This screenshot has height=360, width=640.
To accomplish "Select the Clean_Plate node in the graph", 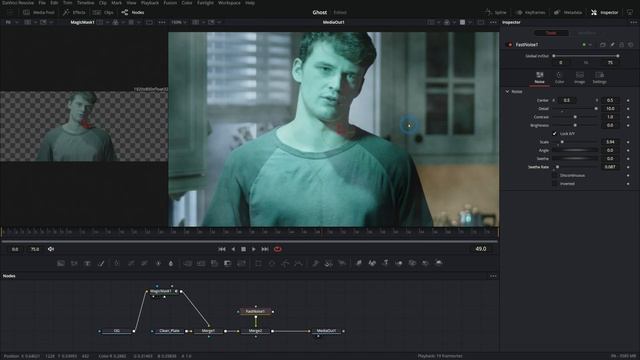I will point(169,331).
